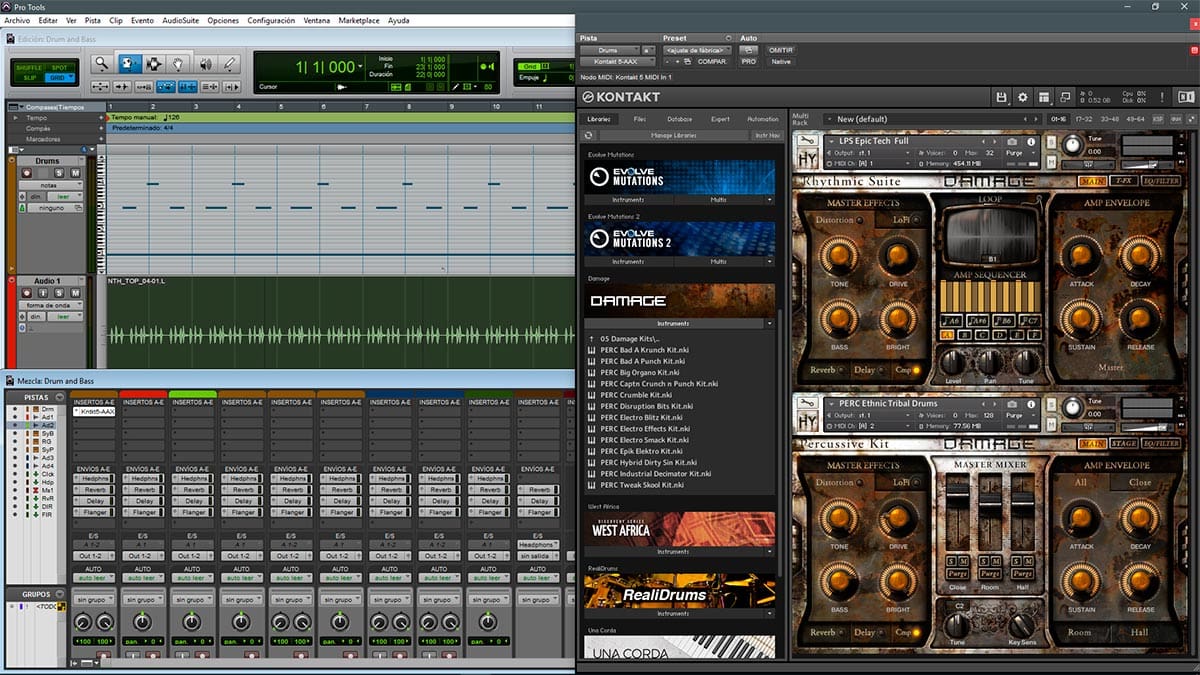
Task: Open AudioSuite menu
Action: click(x=180, y=20)
